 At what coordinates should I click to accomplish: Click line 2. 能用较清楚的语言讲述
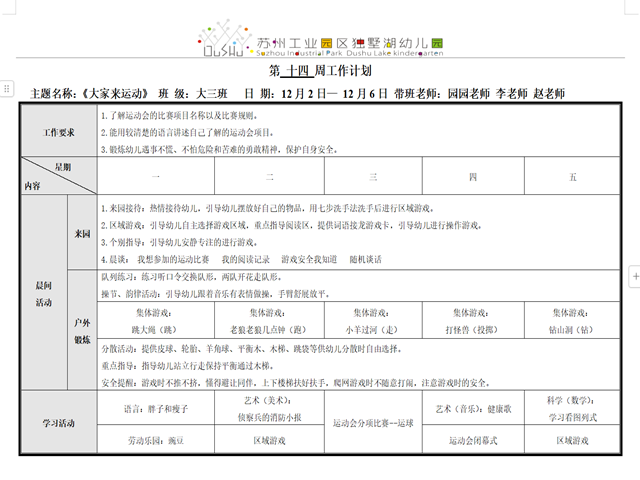[x=187, y=133]
